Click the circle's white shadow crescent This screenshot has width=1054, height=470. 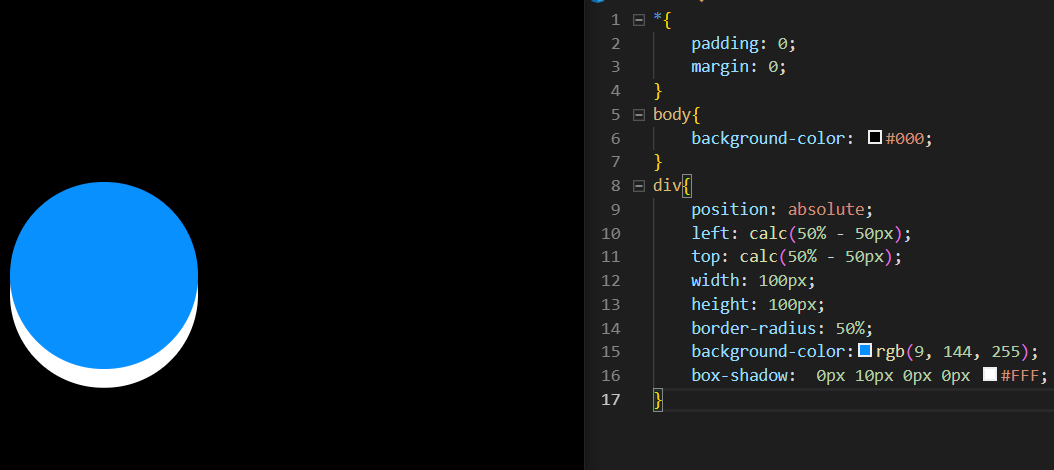104,378
